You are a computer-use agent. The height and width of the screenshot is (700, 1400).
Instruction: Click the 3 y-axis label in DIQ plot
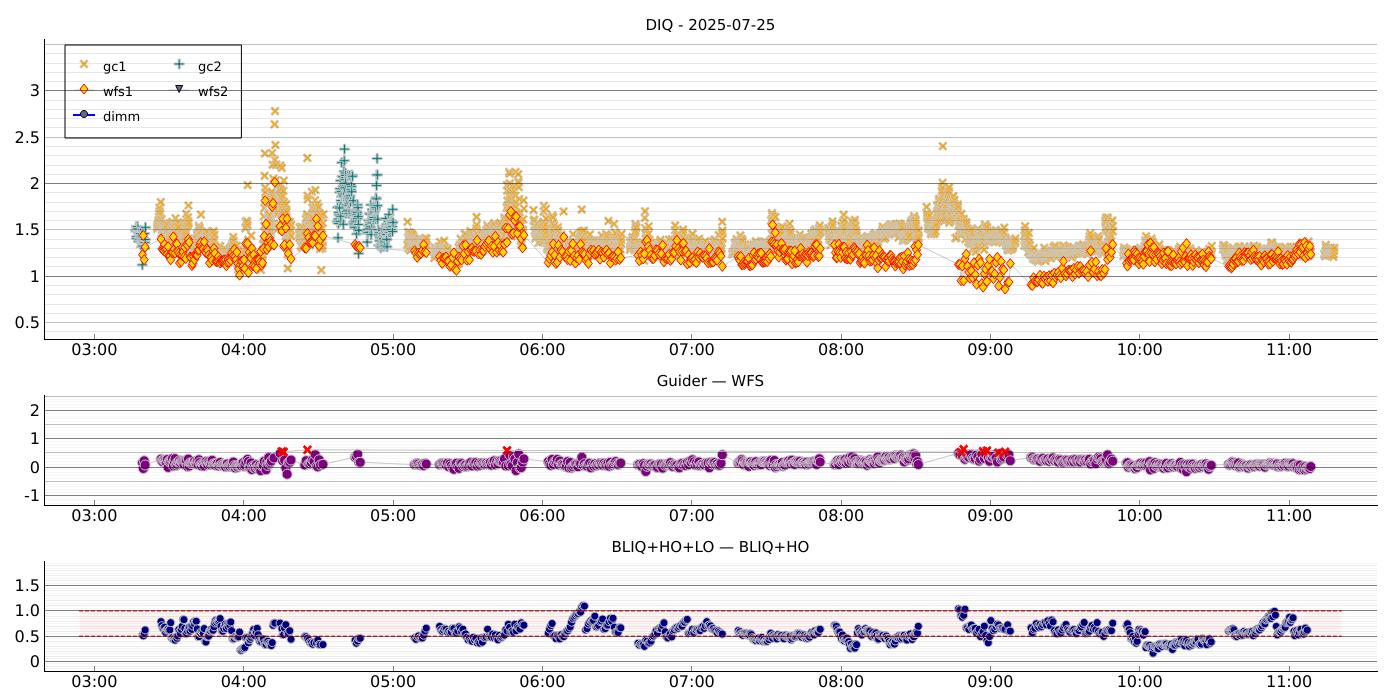34,91
